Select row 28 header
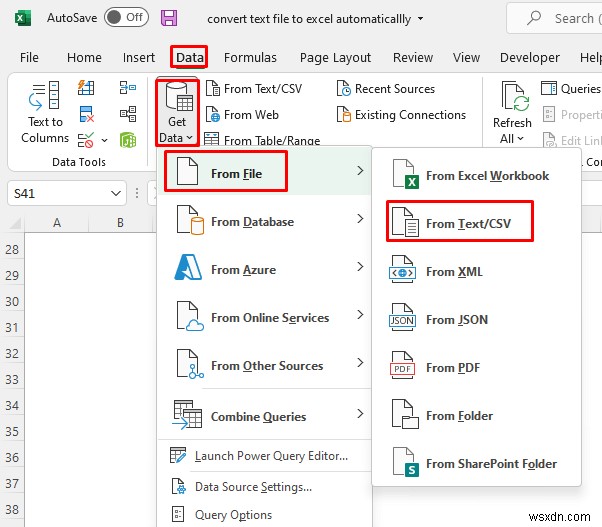 pyautogui.click(x=12, y=249)
